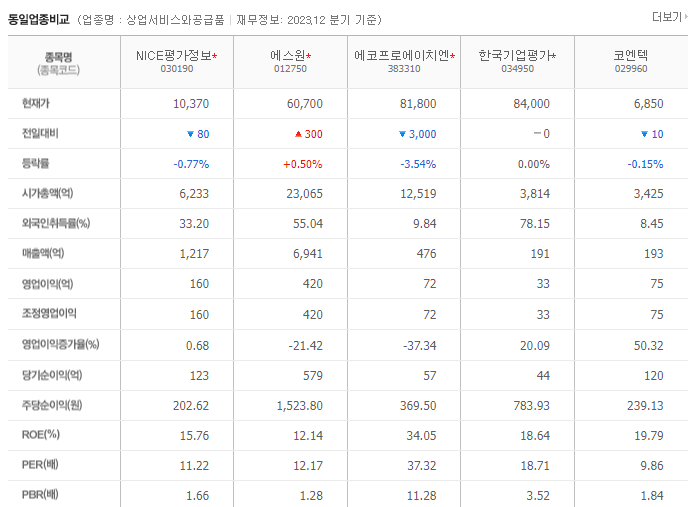Click the -0.15% change value

645,164
